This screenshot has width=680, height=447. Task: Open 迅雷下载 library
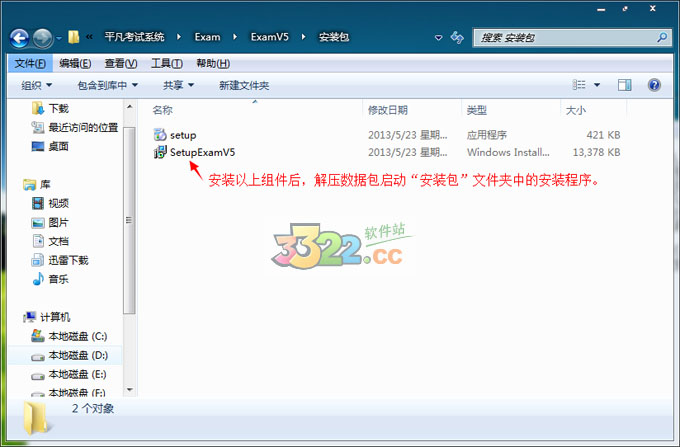(x=69, y=260)
